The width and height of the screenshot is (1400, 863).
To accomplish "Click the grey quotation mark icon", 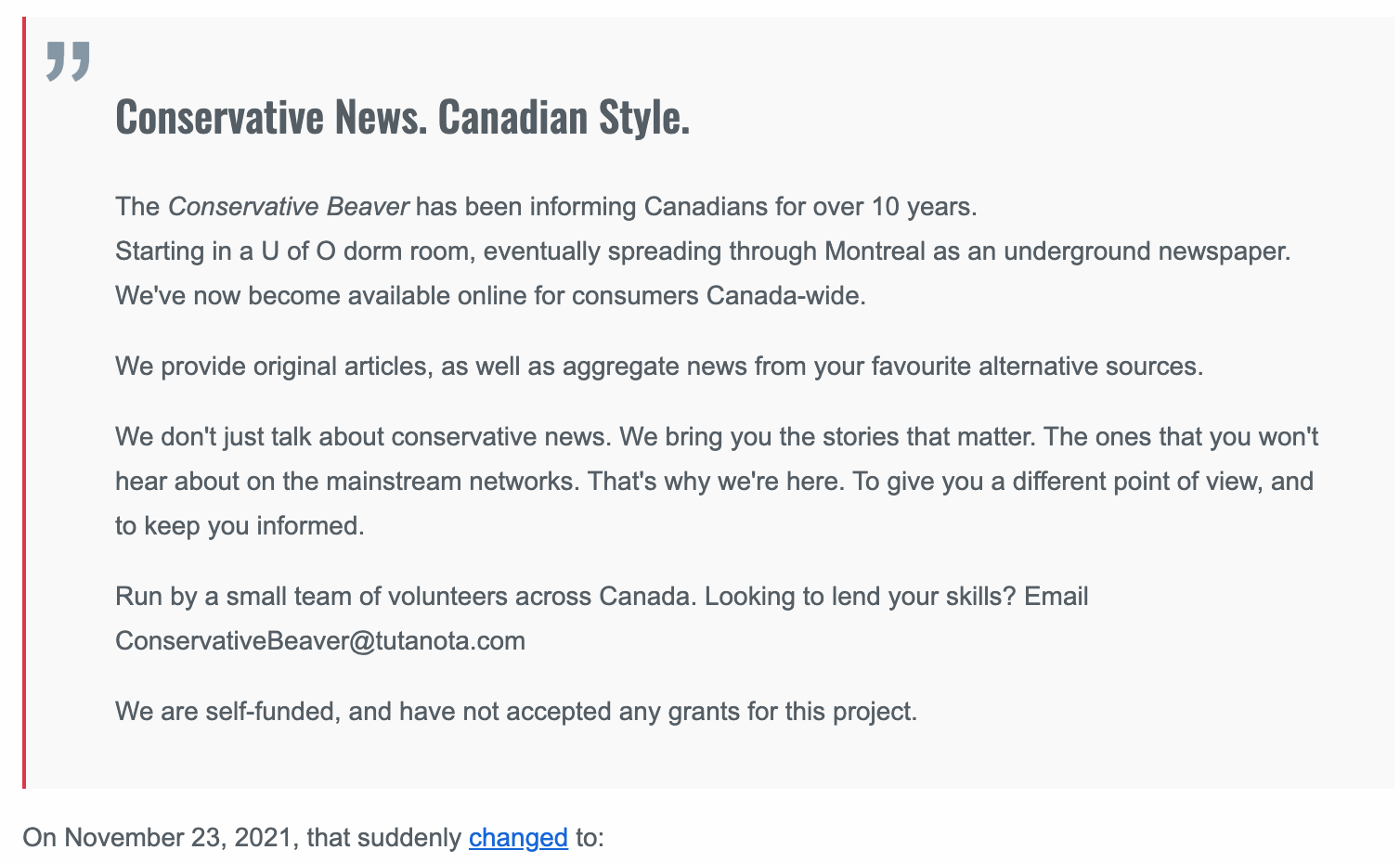I will 68,61.
